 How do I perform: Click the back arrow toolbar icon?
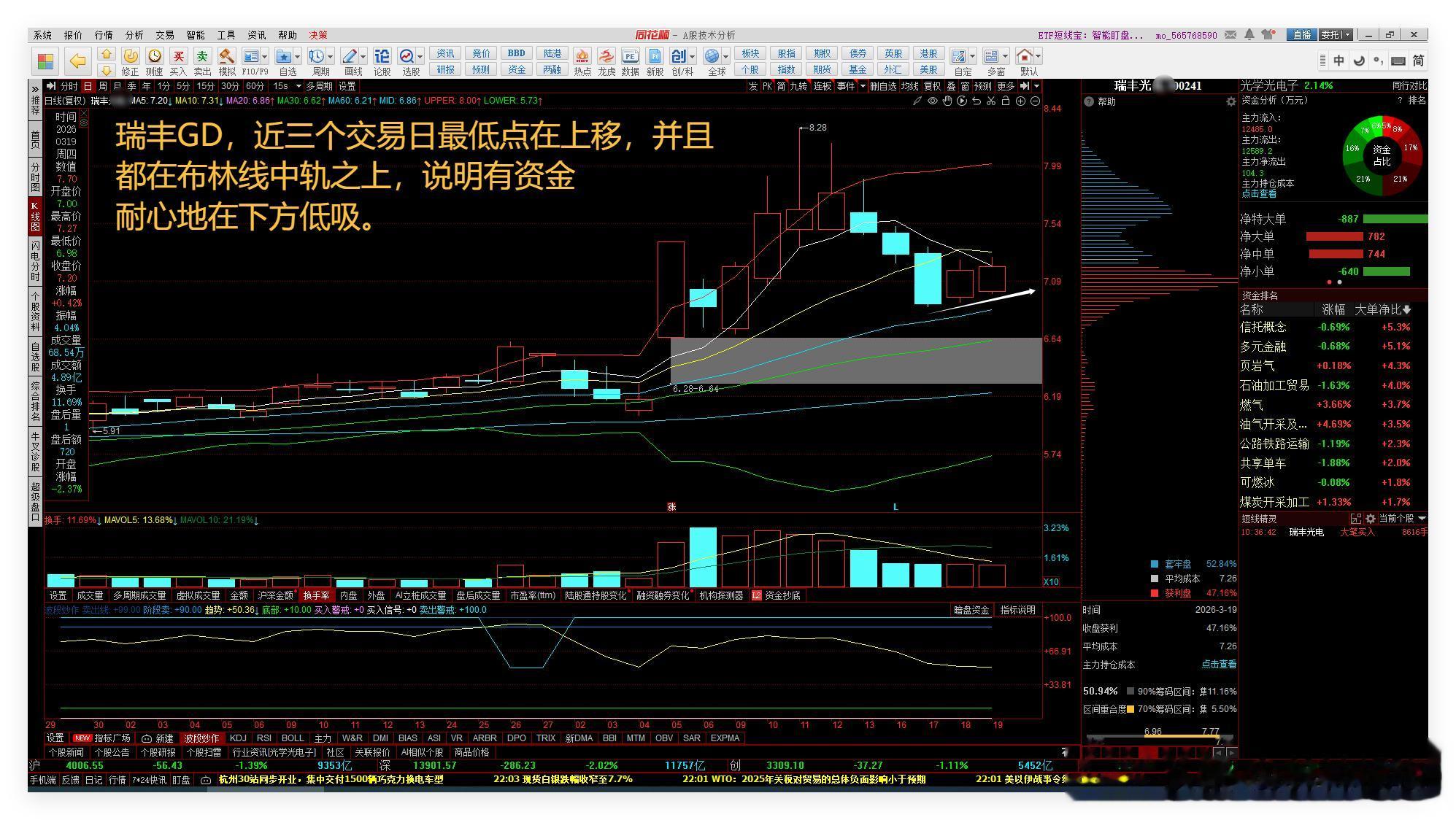click(x=77, y=60)
